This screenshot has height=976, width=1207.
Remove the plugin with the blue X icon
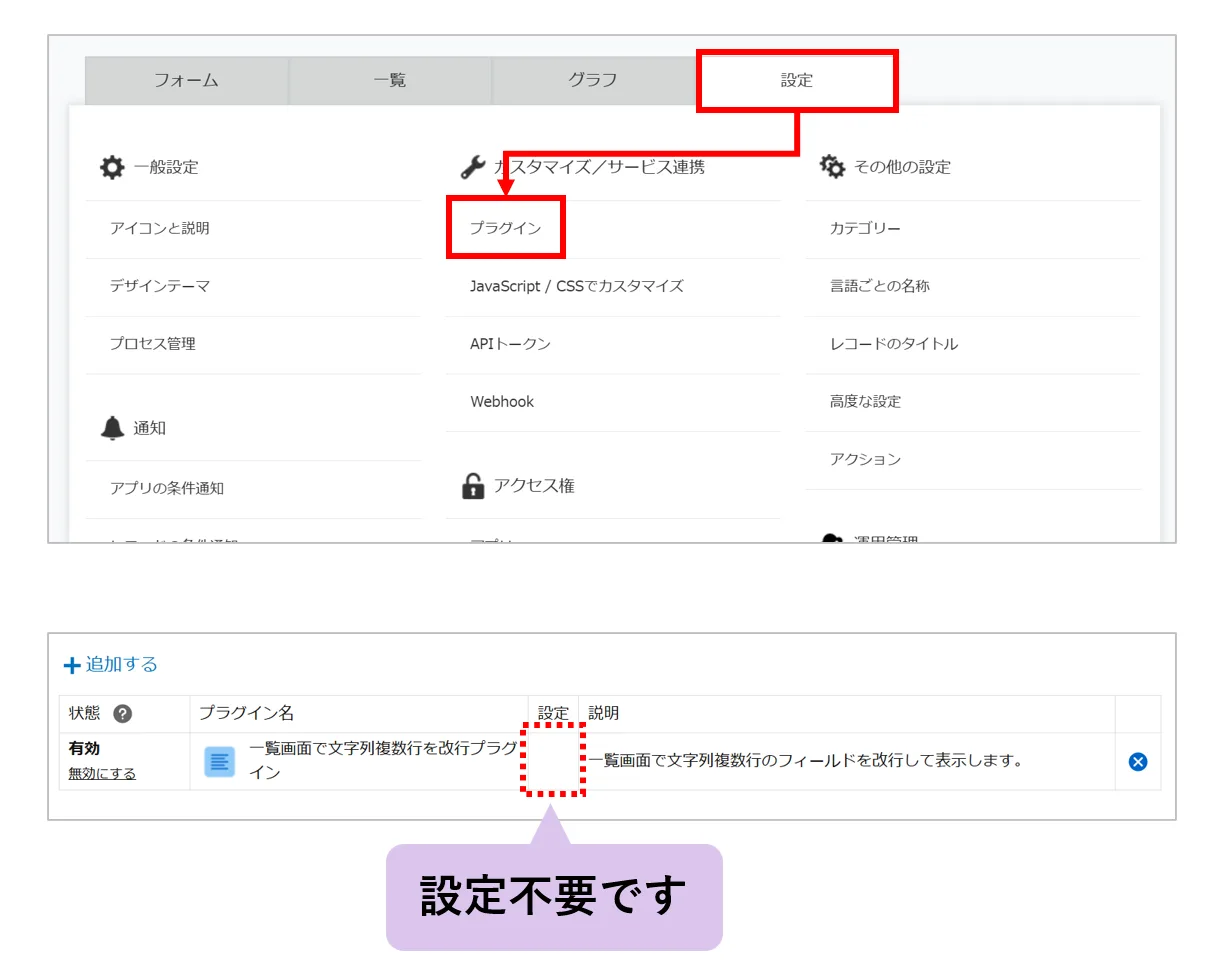(x=1138, y=762)
